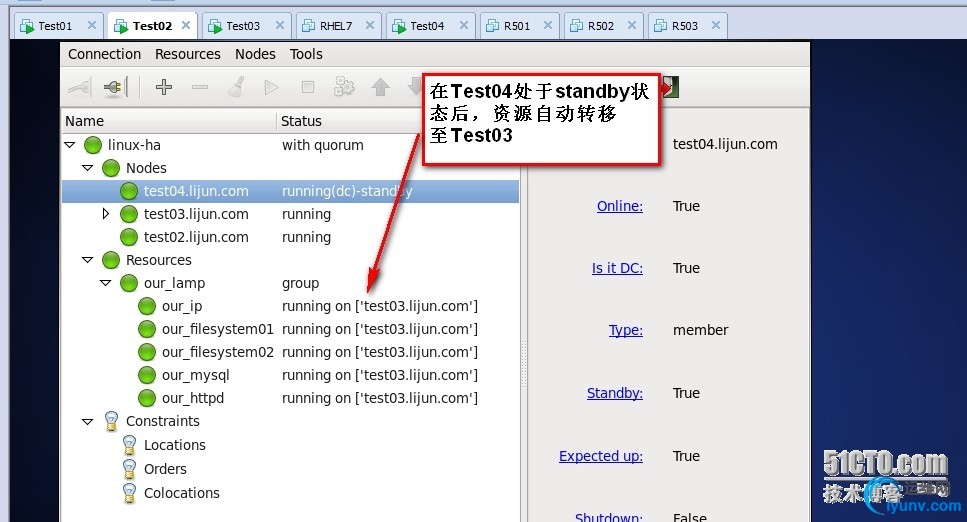Click the green circle of test03.lijun.com

click(x=129, y=214)
